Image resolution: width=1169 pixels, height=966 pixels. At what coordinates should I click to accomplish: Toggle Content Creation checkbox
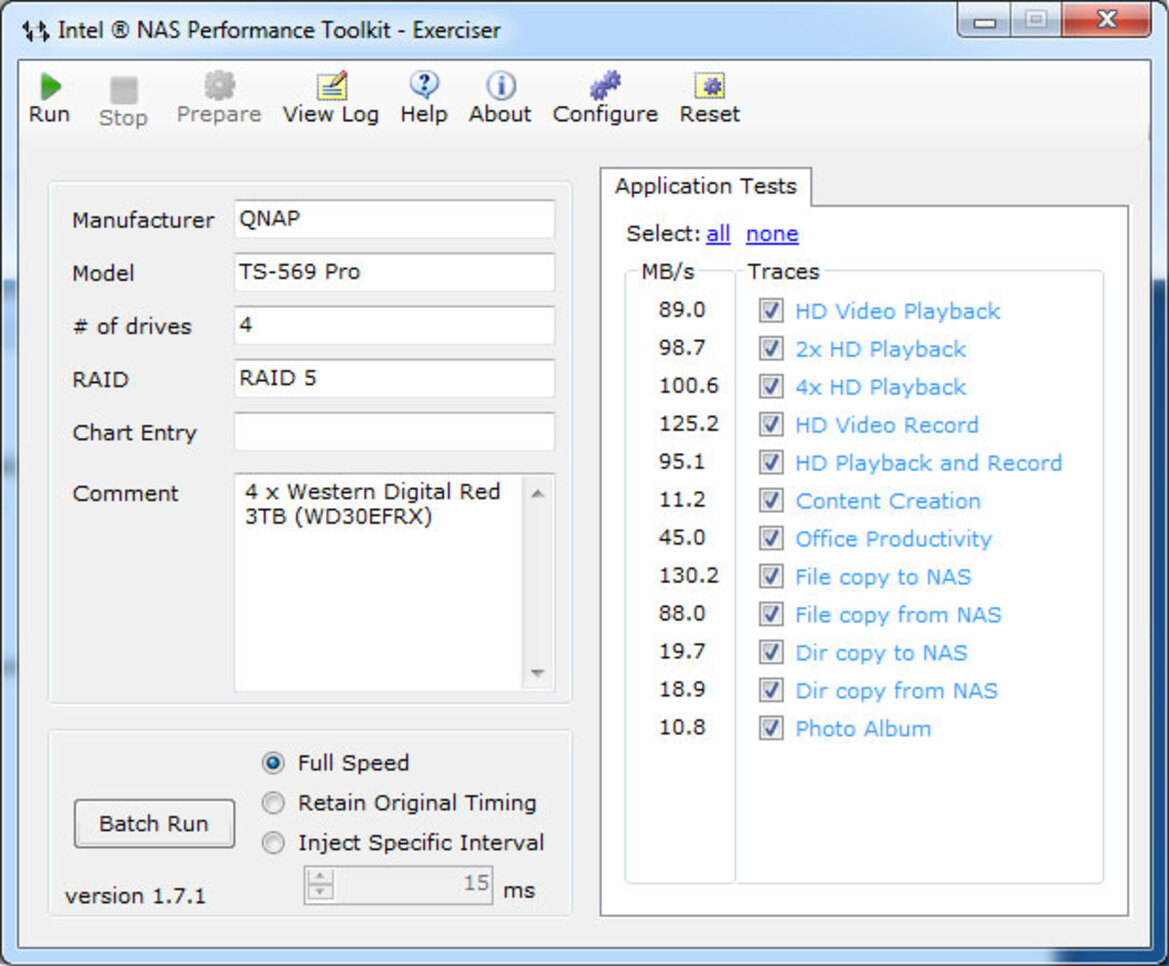coord(771,500)
